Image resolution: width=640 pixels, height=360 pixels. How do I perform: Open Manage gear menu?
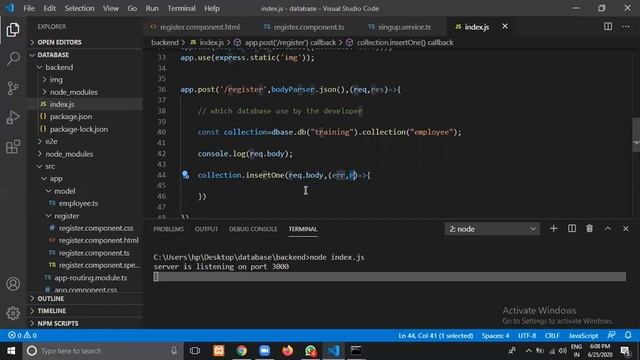[13, 313]
